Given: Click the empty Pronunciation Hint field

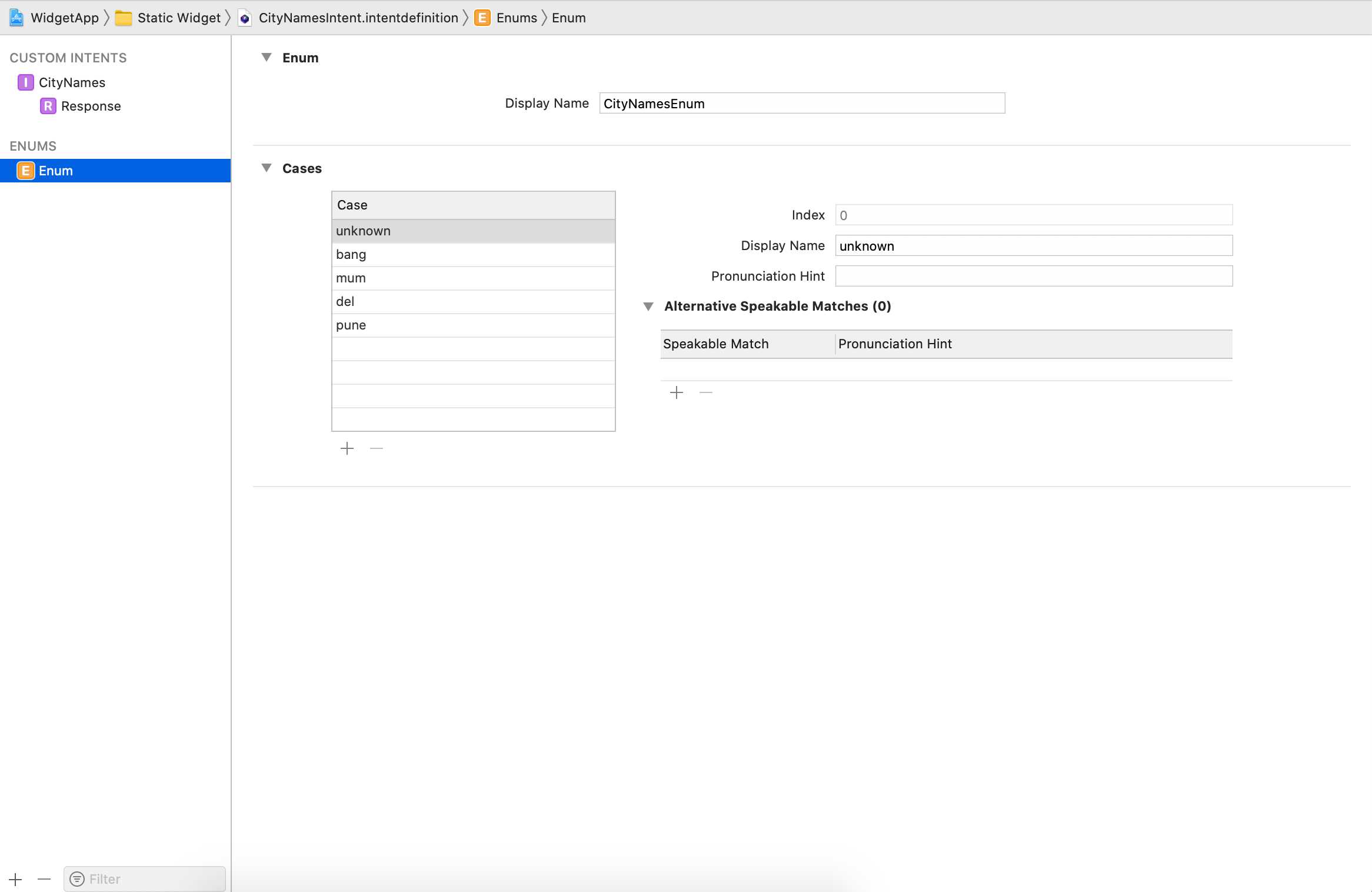Looking at the screenshot, I should [1034, 276].
